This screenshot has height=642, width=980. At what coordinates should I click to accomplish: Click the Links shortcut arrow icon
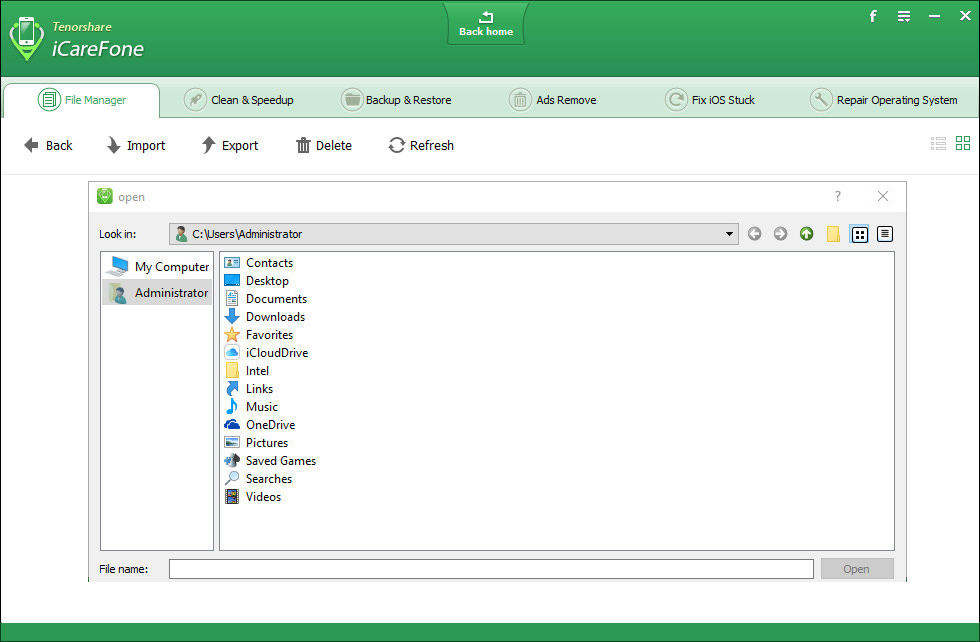232,389
